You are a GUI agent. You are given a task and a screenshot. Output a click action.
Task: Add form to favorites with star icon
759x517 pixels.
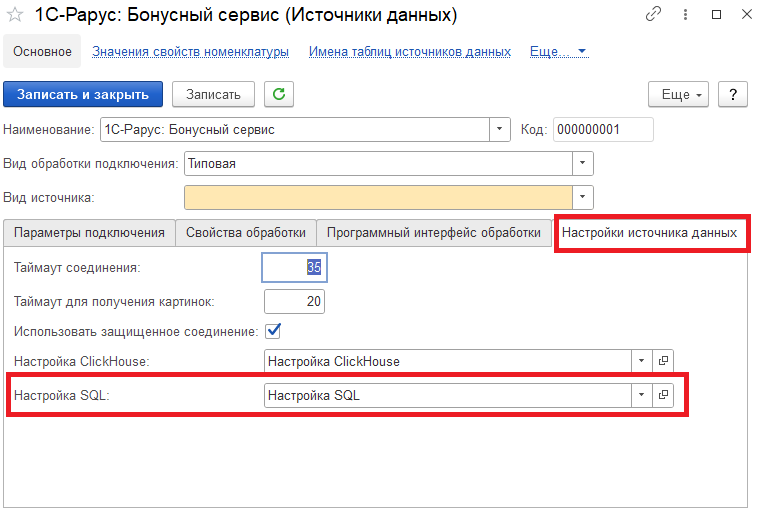pyautogui.click(x=15, y=15)
